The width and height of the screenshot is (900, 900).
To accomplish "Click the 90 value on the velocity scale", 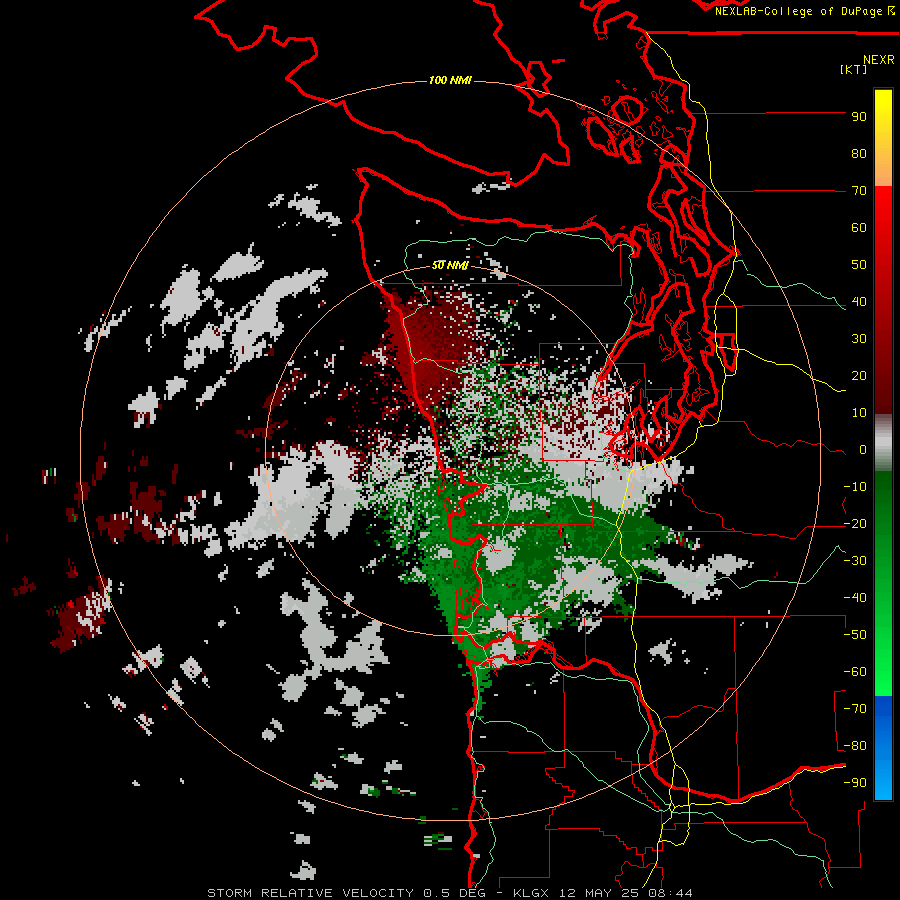I will [859, 117].
